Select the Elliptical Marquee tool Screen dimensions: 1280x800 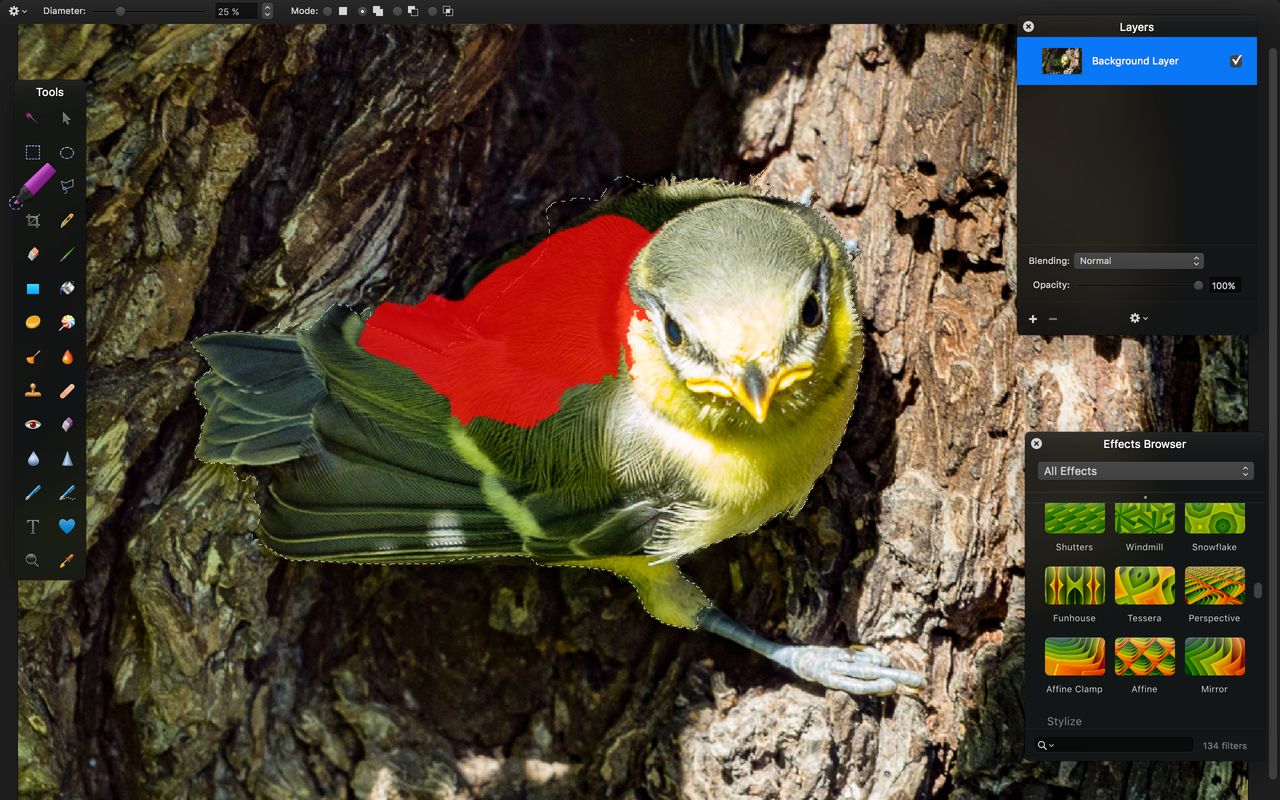[x=66, y=153]
